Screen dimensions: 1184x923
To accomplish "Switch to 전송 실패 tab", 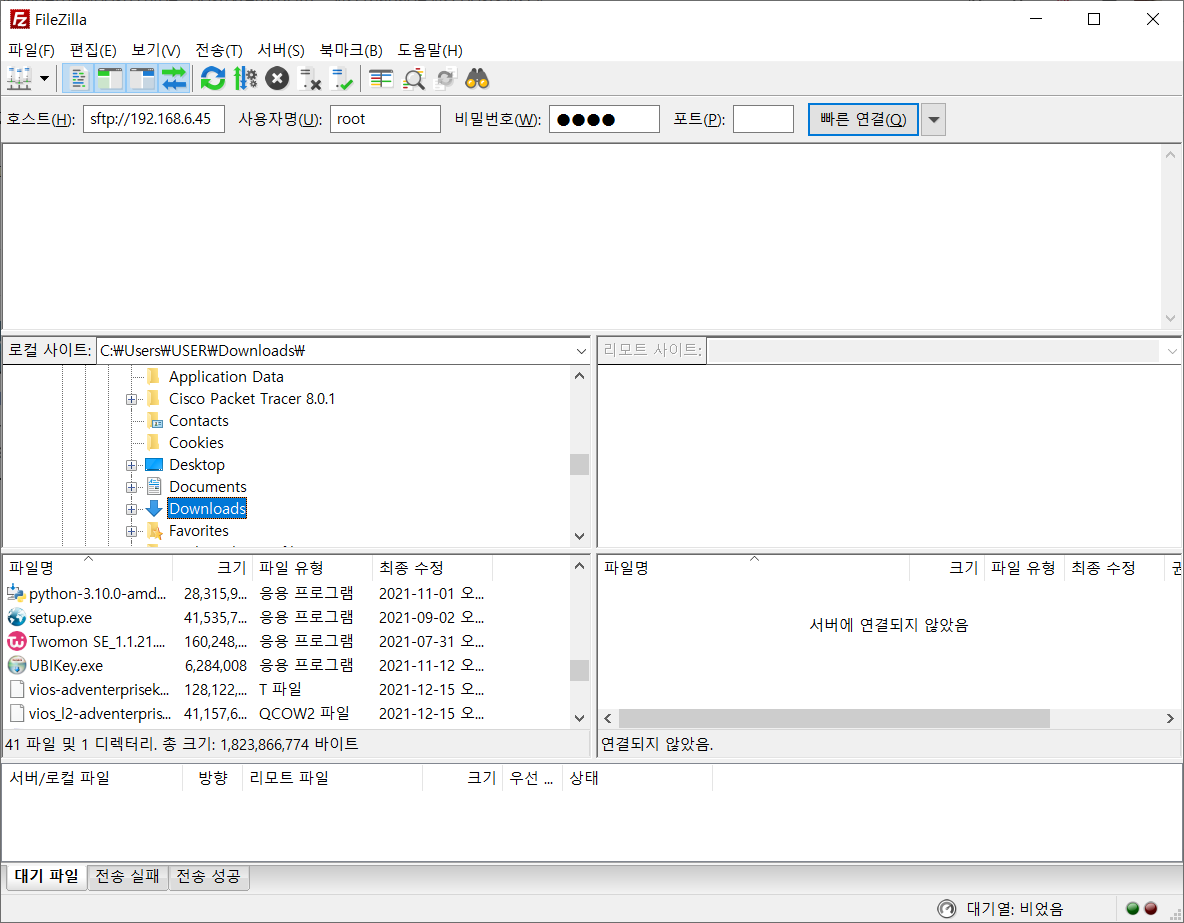I will click(127, 876).
